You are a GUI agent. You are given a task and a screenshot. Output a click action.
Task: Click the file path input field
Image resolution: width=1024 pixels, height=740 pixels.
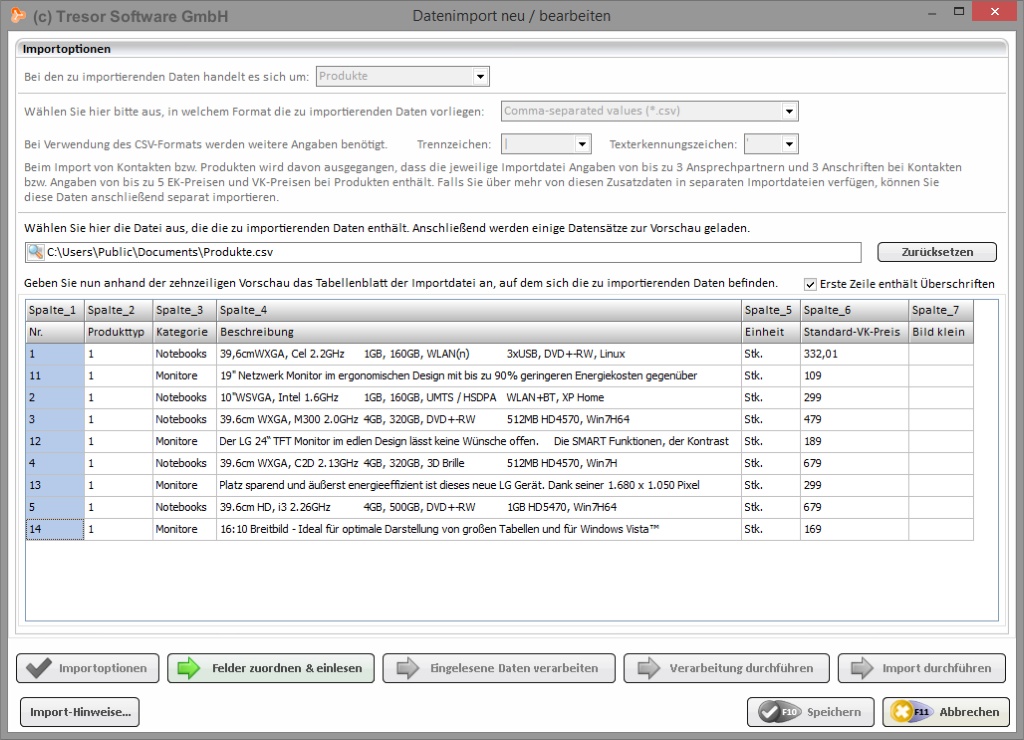[x=450, y=252]
